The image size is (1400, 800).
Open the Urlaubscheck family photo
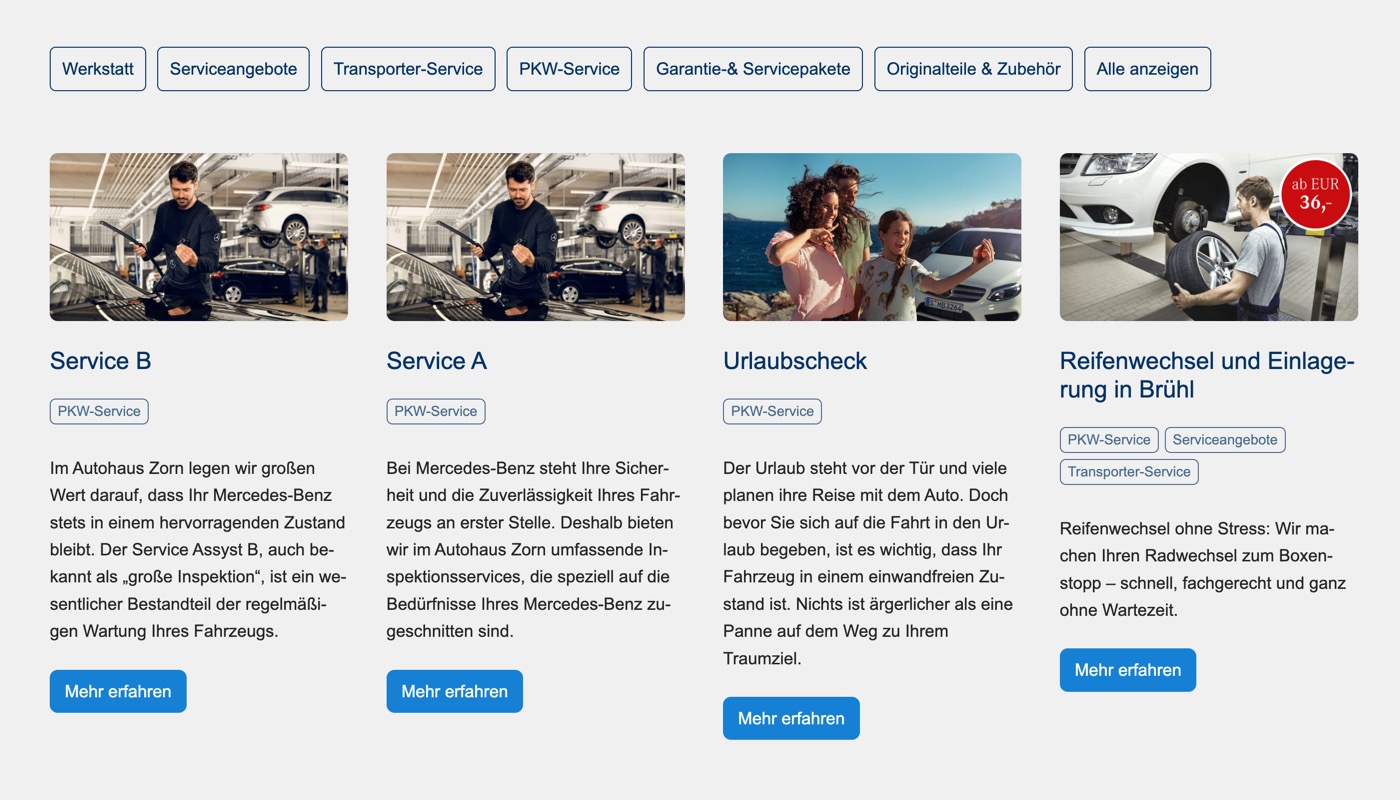click(872, 237)
